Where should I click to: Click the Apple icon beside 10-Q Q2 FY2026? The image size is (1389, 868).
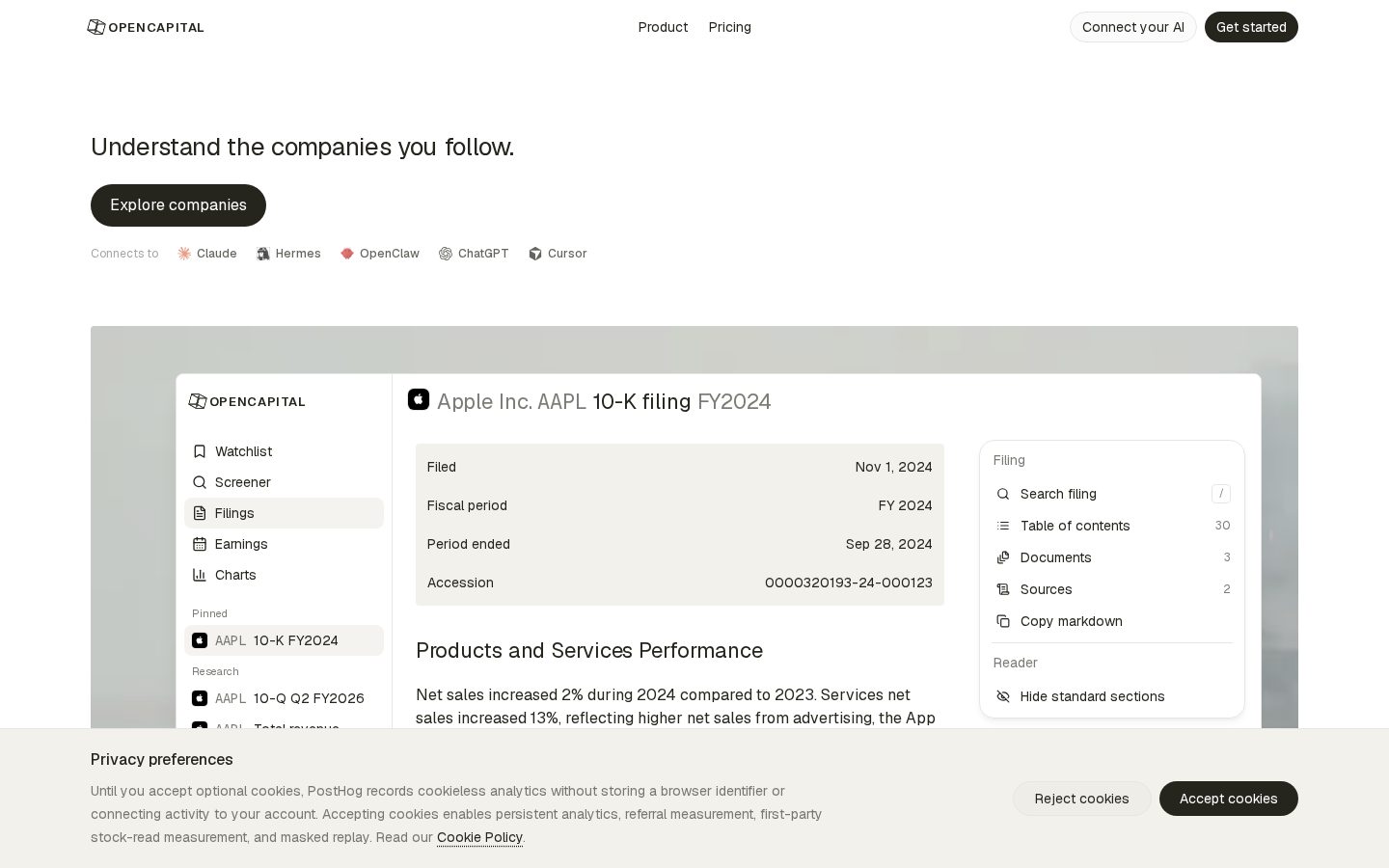[200, 698]
